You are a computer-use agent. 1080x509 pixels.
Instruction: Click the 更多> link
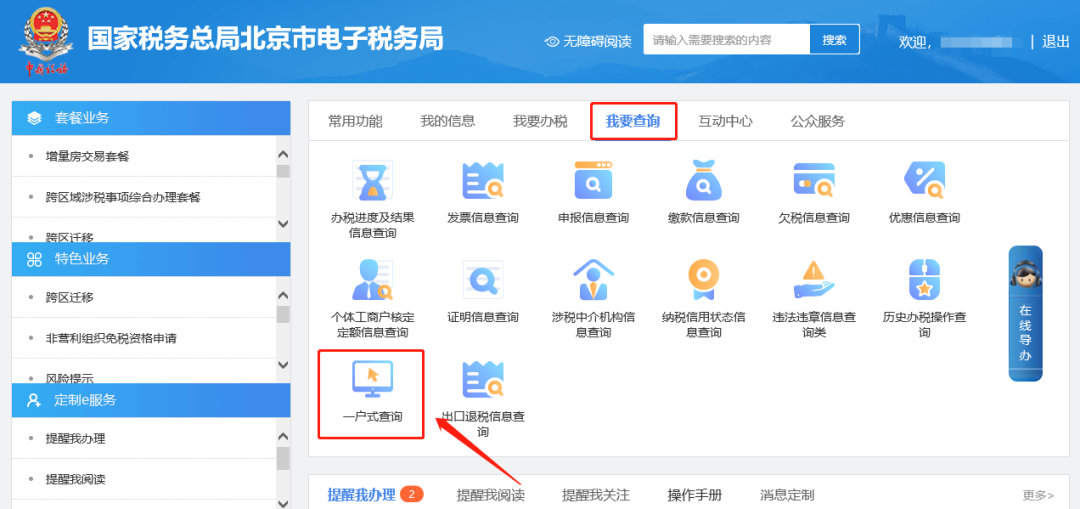pyautogui.click(x=1038, y=495)
